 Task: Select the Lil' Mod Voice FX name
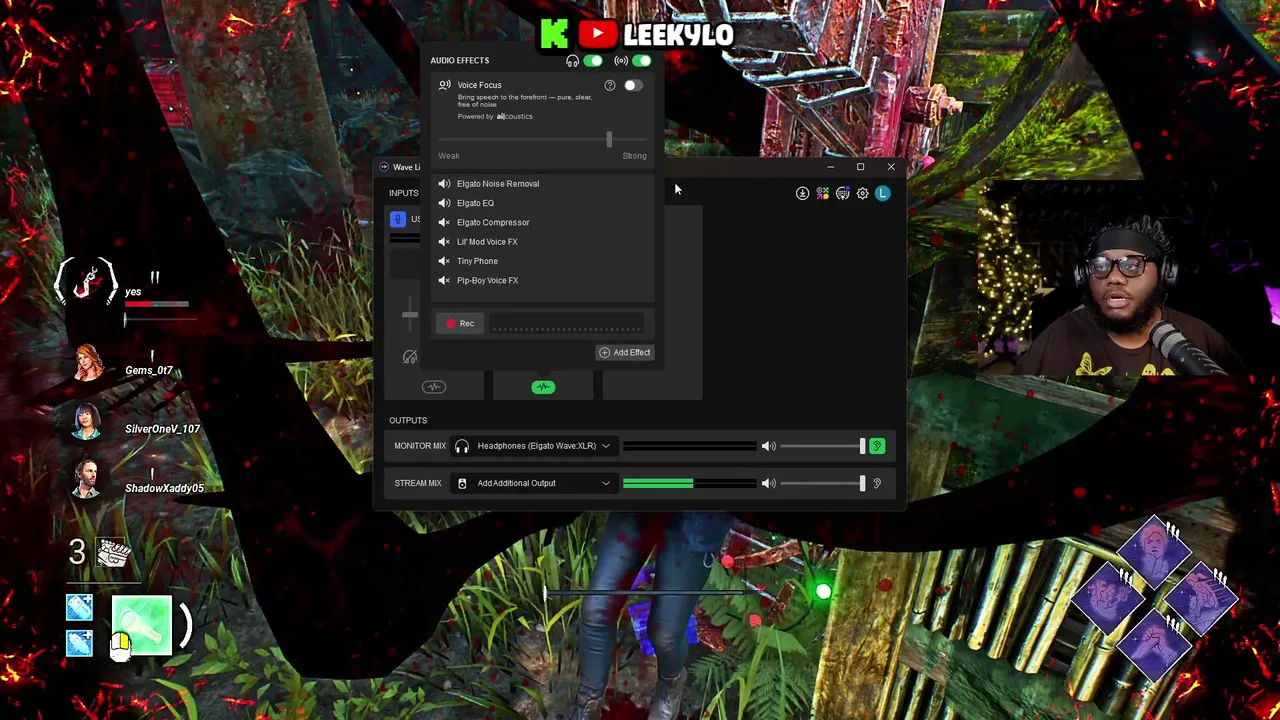pos(487,242)
